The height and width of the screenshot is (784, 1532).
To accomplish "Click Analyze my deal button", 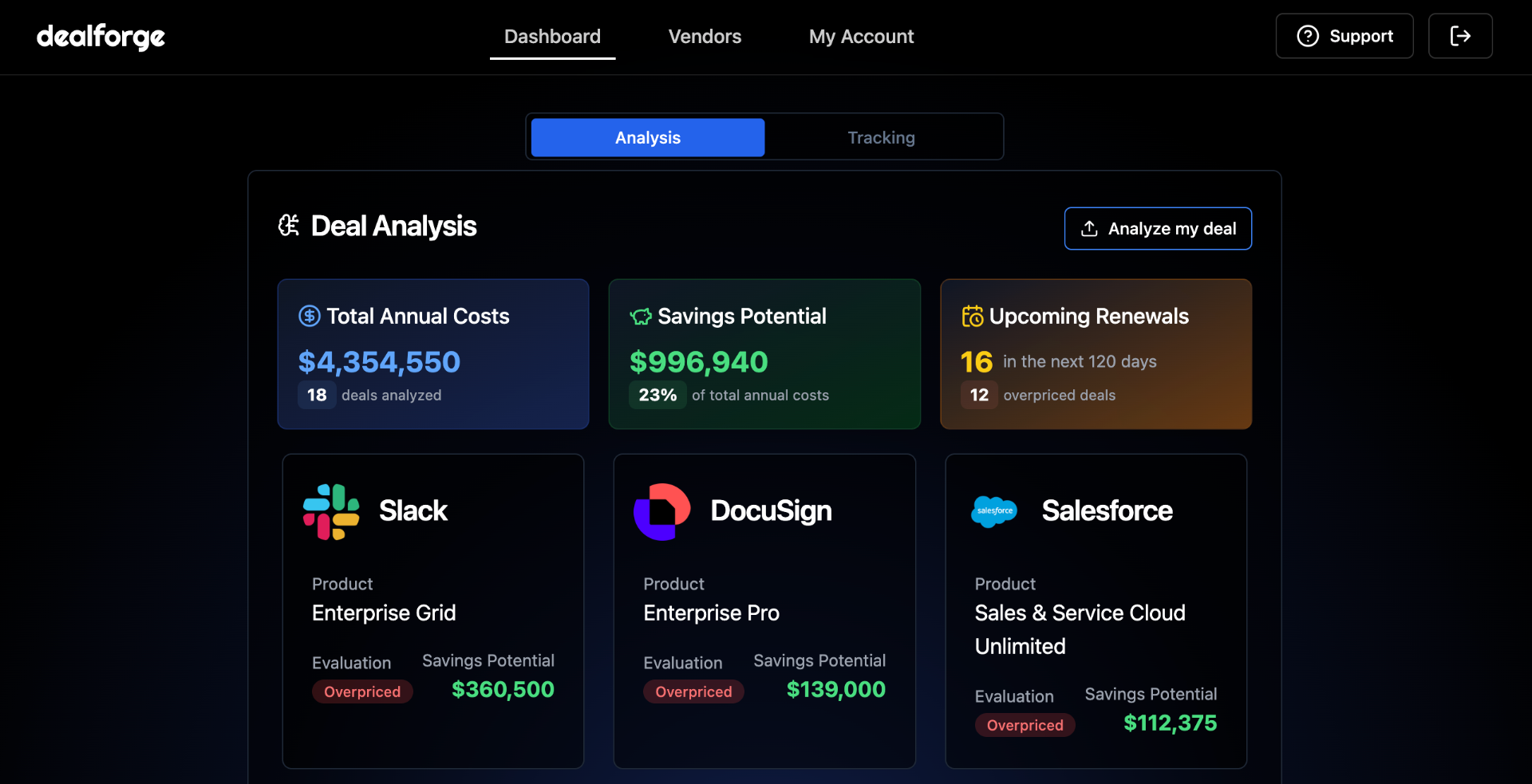I will [x=1158, y=229].
